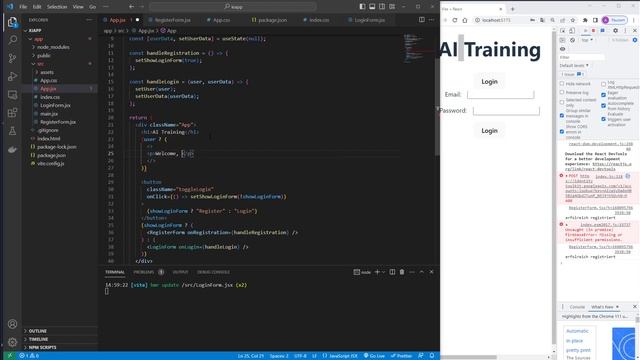640x360 pixels.
Task: Open the View menu
Action: click(x=78, y=7)
